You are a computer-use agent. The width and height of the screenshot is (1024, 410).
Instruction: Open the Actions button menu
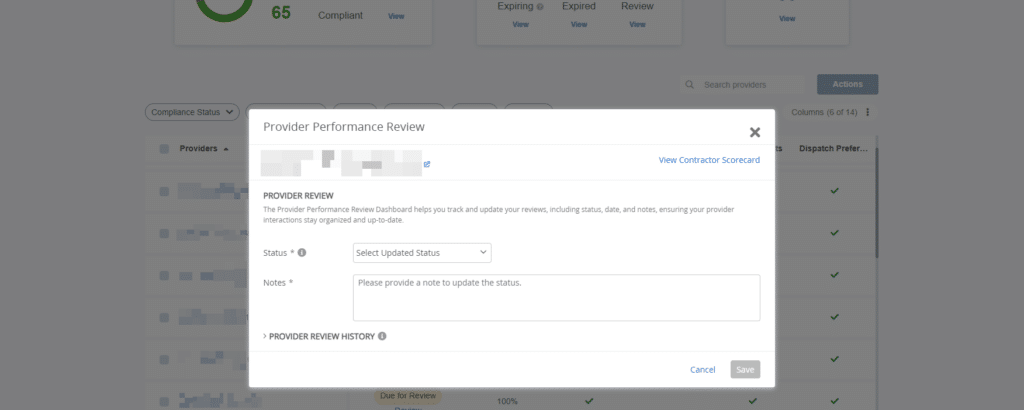coord(847,84)
